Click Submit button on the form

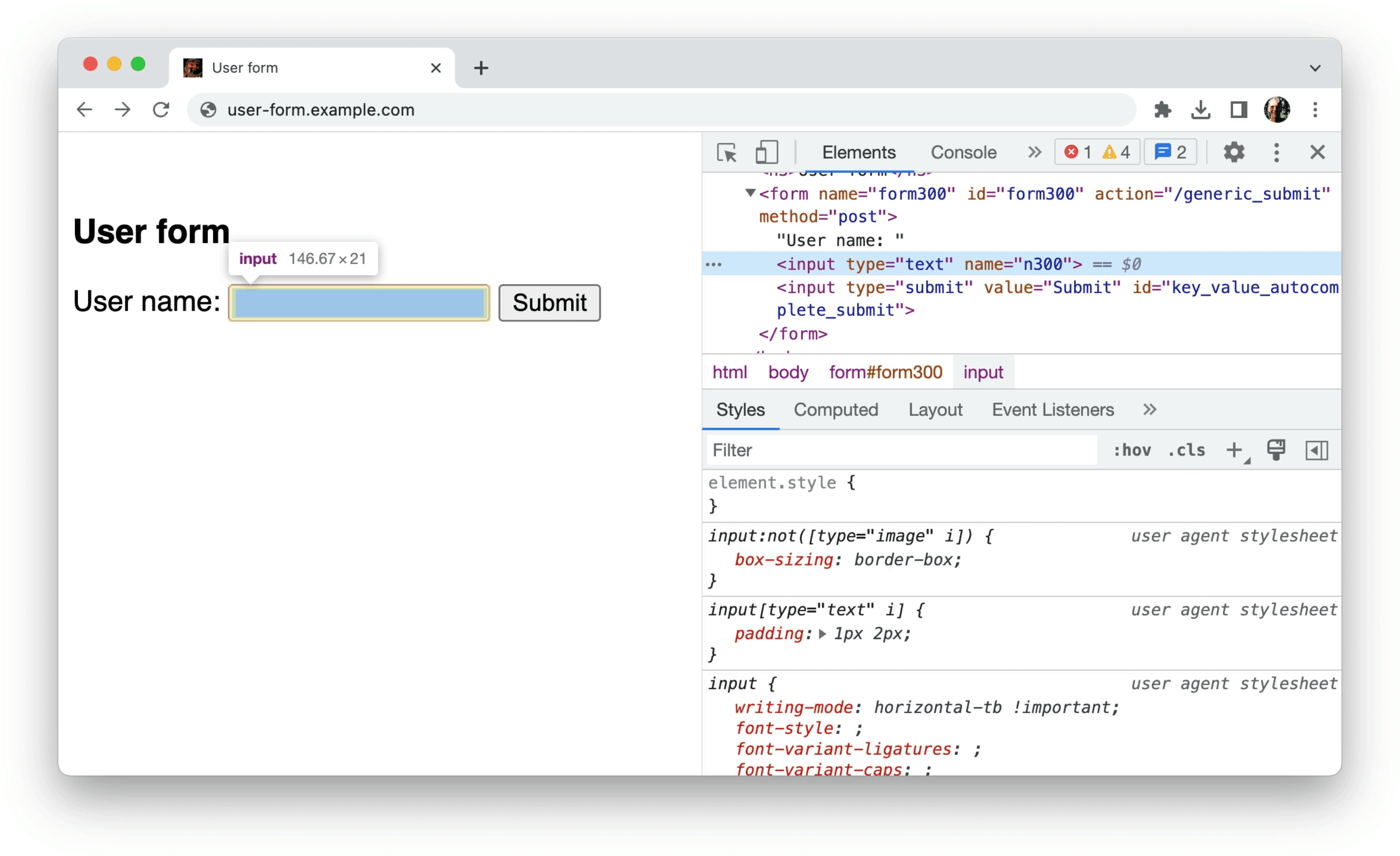[x=549, y=302]
